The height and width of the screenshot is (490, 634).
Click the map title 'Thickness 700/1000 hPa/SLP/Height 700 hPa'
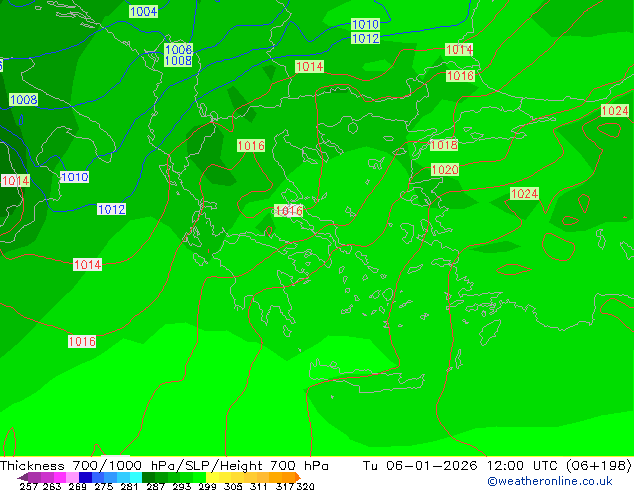[x=164, y=466]
